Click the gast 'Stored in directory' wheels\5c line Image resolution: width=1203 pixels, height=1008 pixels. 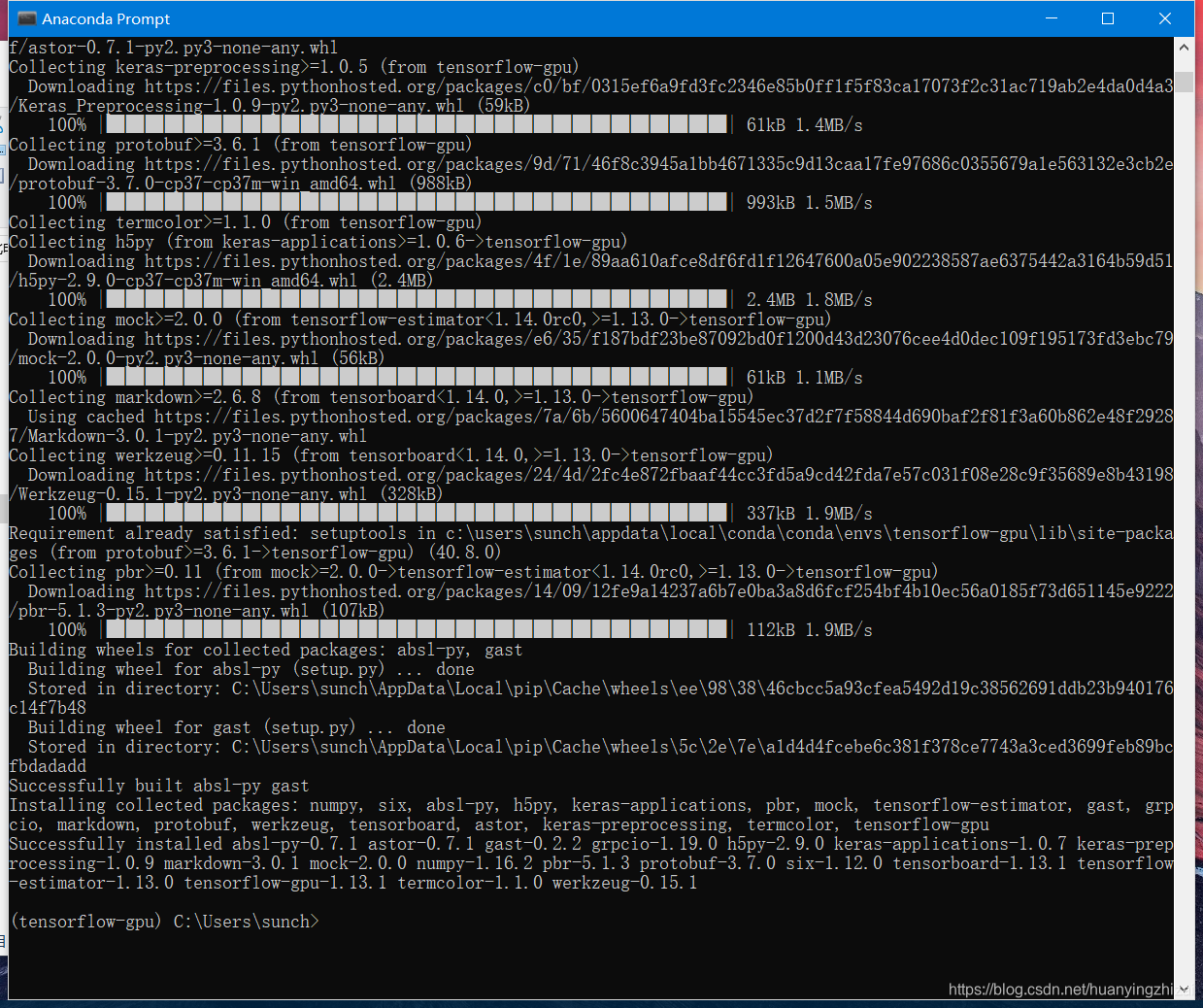coord(600,747)
